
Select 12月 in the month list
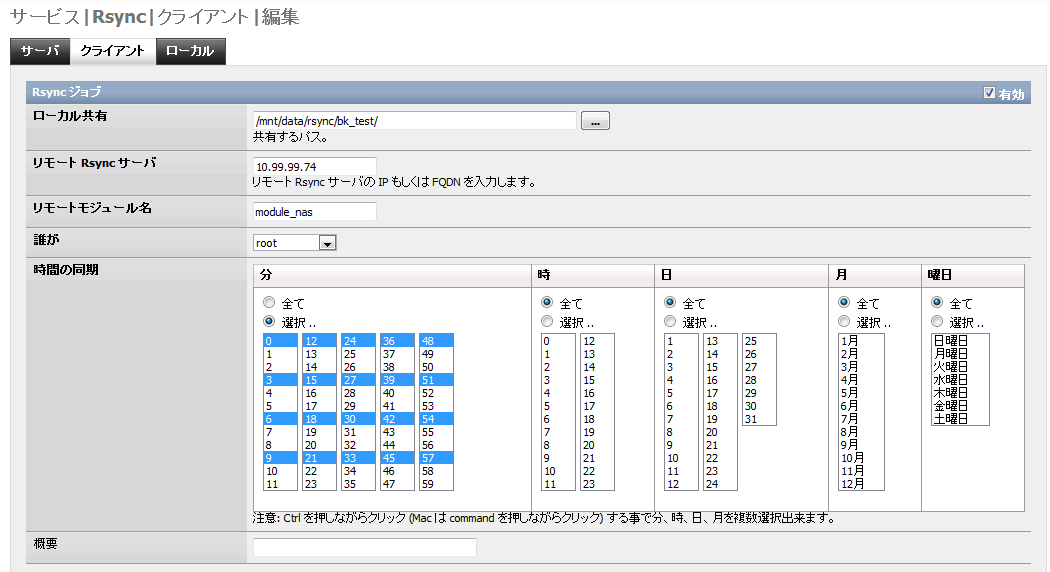click(861, 484)
